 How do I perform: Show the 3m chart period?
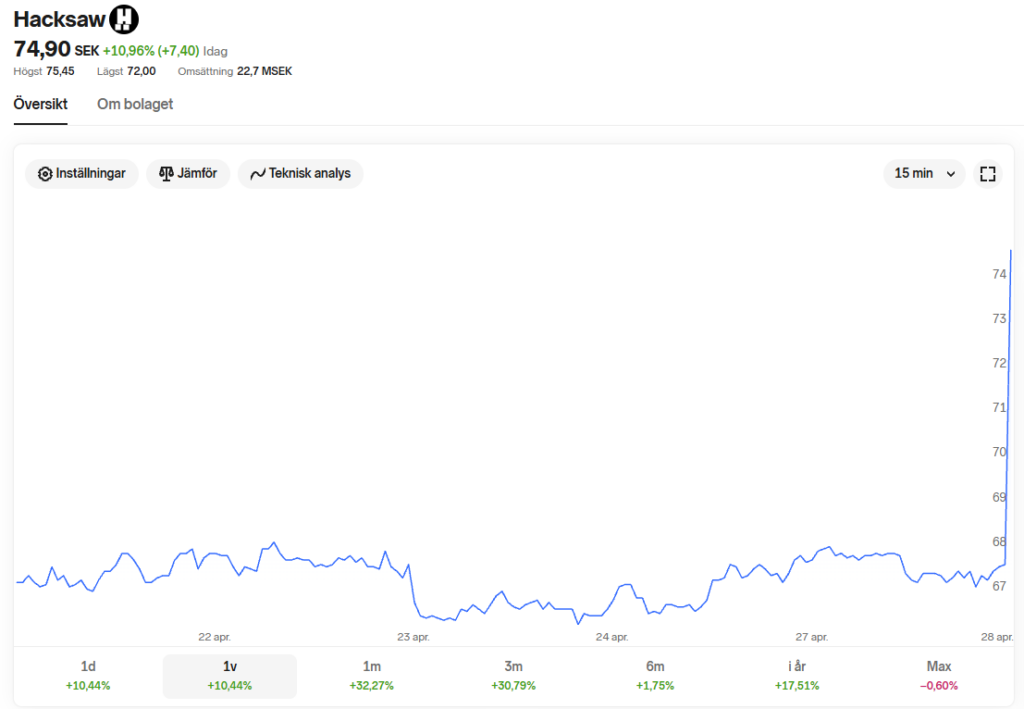tap(513, 675)
